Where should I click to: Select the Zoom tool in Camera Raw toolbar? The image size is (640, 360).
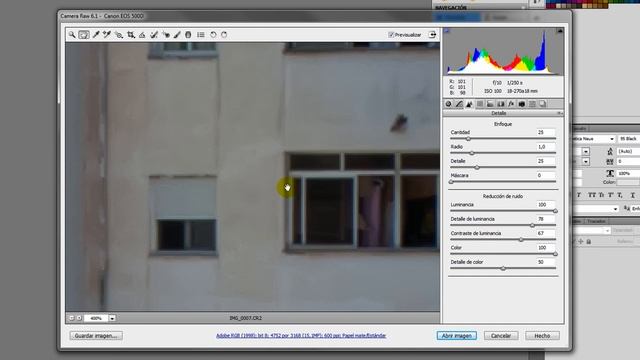click(72, 35)
